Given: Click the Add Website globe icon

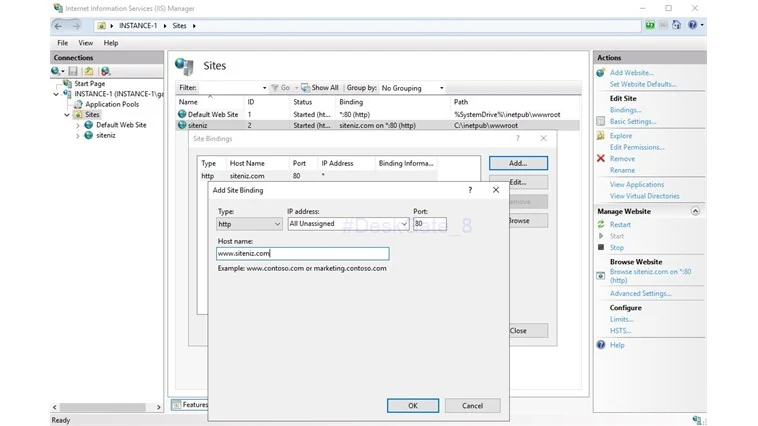Looking at the screenshot, I should tap(601, 73).
